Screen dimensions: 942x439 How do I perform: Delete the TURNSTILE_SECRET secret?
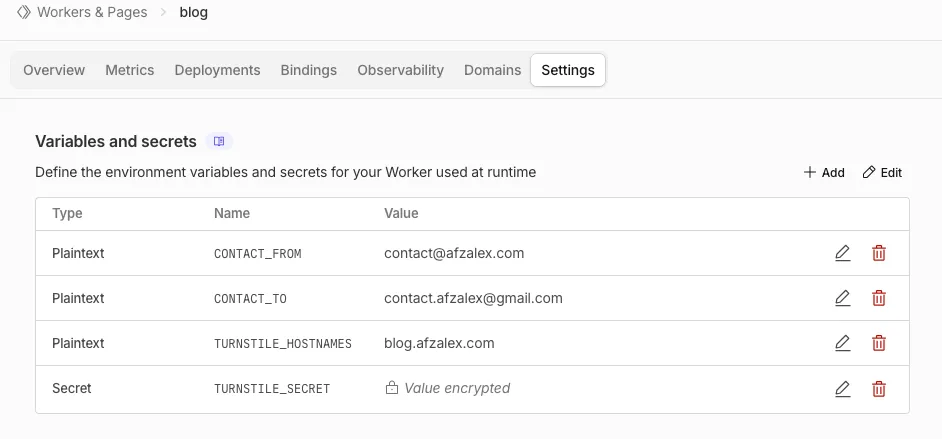[x=879, y=389]
